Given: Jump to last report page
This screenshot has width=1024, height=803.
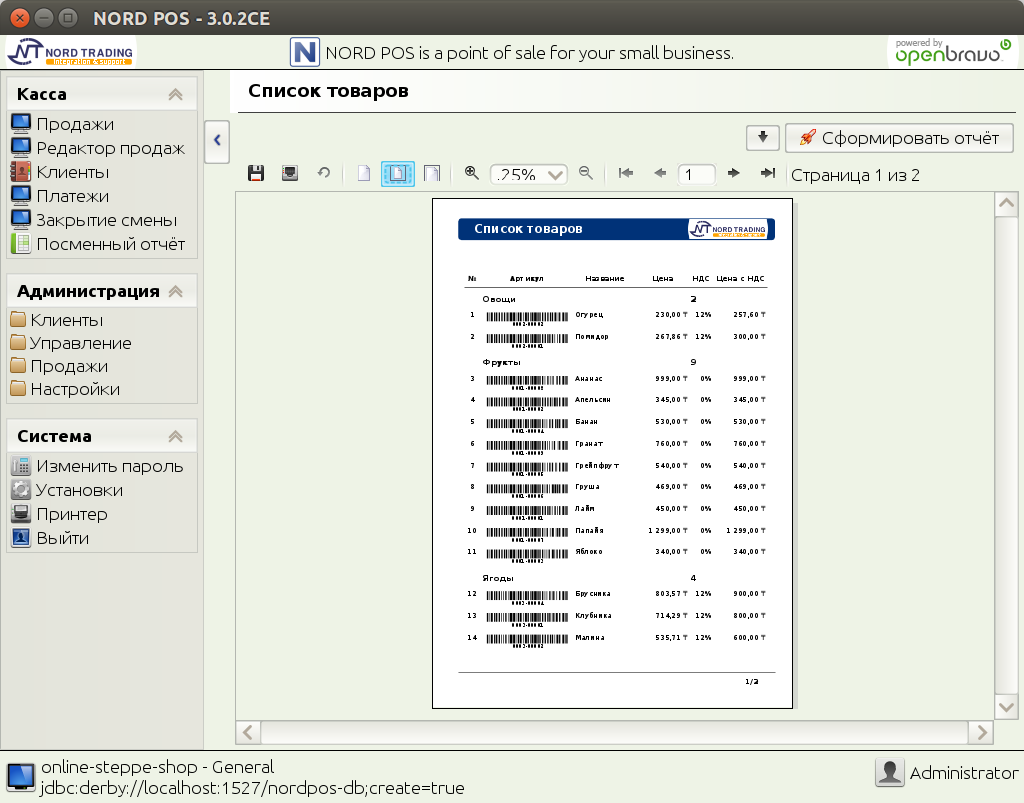Looking at the screenshot, I should point(767,174).
